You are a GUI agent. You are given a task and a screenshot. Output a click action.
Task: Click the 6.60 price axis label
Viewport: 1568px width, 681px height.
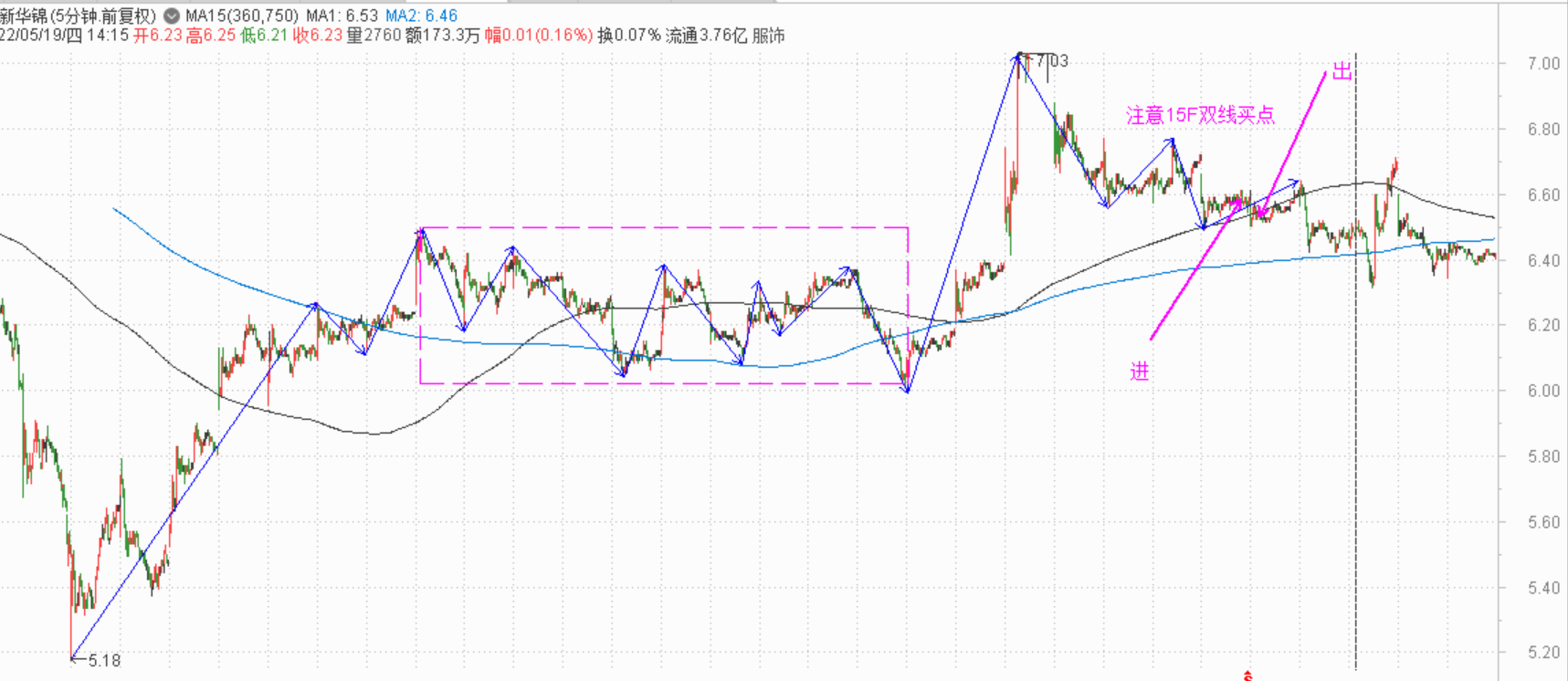pos(1543,194)
